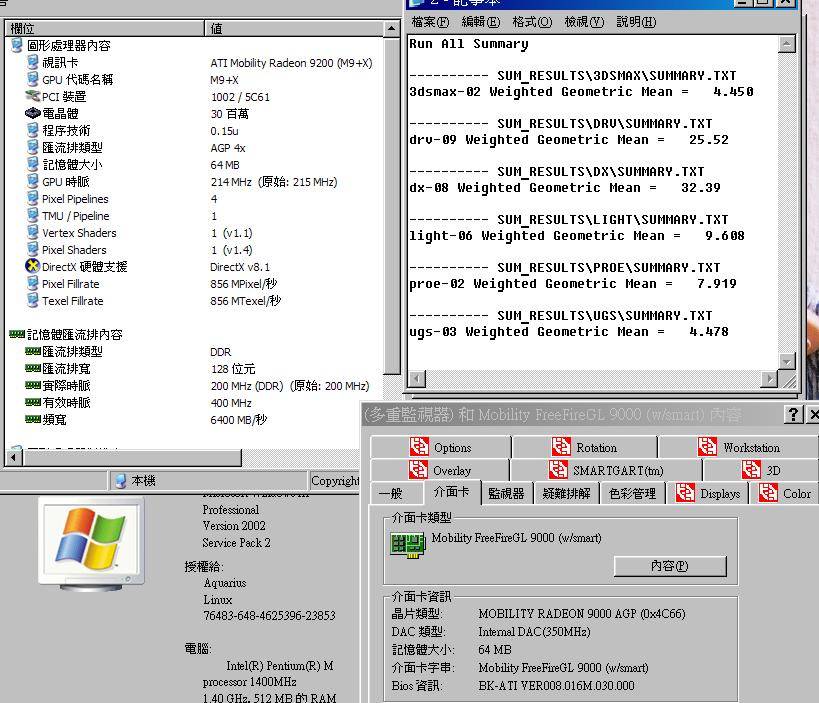Click the Texel Fillrate row icon

point(33,300)
